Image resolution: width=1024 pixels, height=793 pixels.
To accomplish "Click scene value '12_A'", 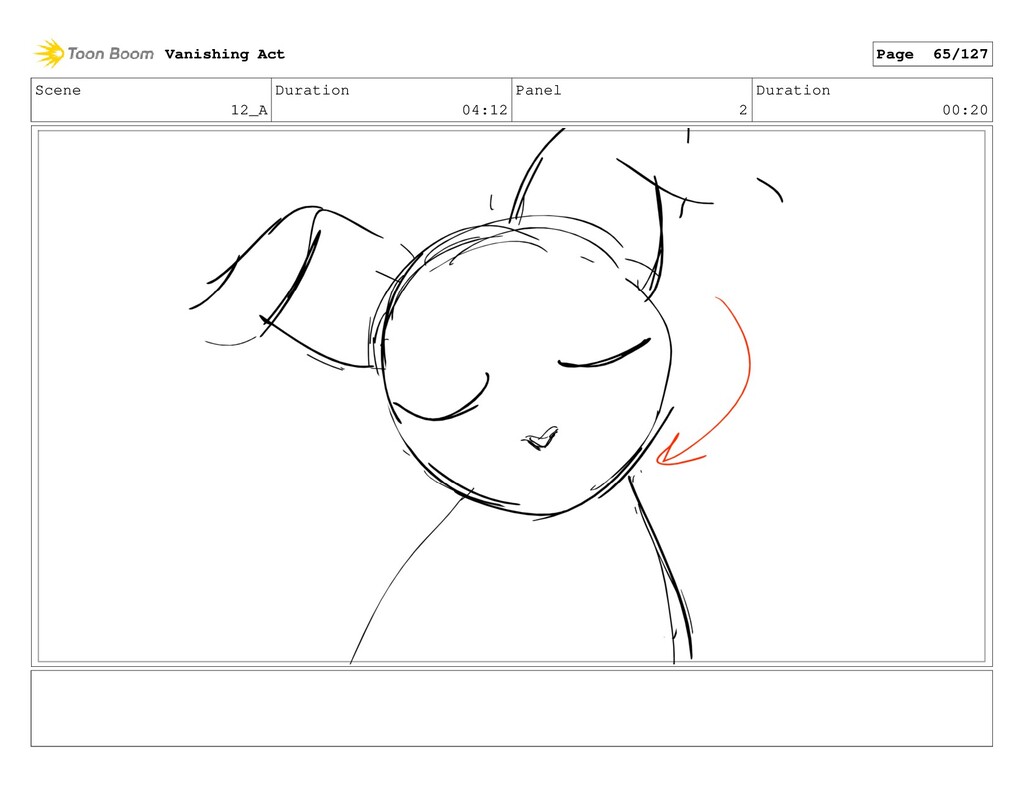I will (249, 110).
